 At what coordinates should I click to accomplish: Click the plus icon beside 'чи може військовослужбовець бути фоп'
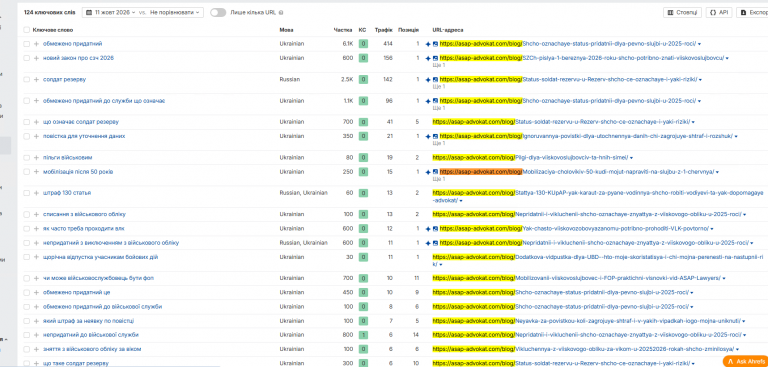(x=36, y=278)
